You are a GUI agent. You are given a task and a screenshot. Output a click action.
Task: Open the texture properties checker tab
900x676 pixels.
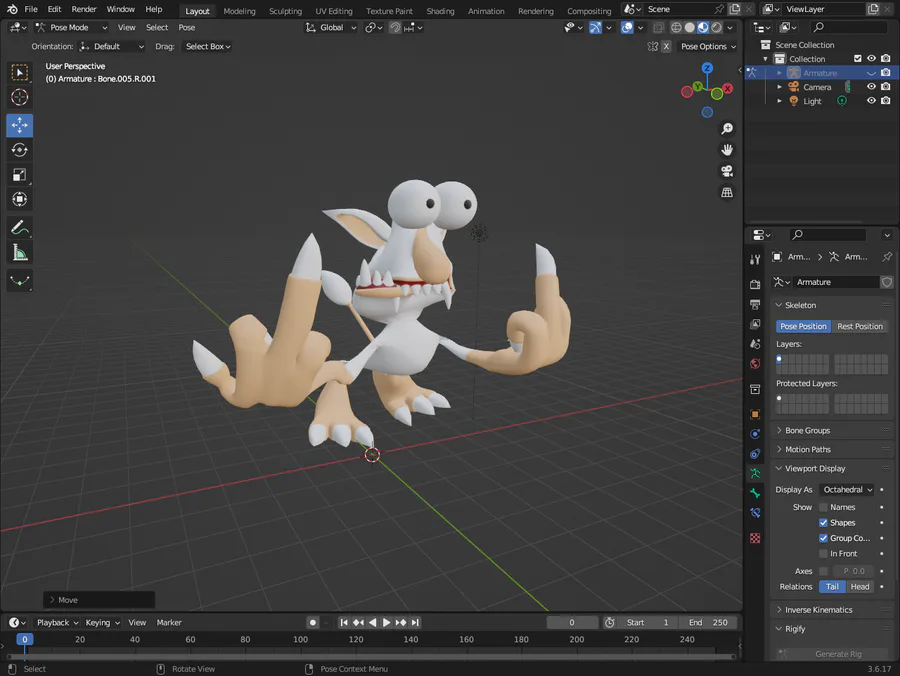pos(755,538)
